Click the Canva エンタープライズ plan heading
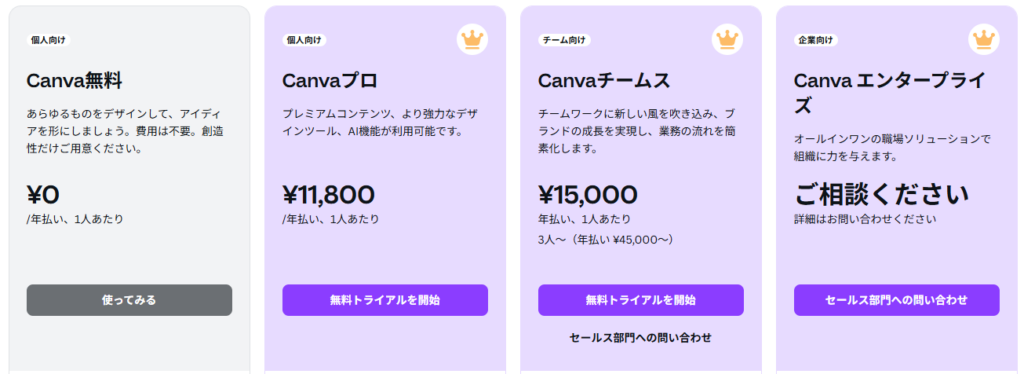The width and height of the screenshot is (1024, 374). [889, 93]
